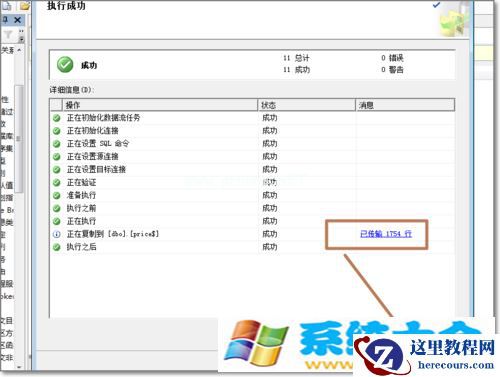The image size is (500, 377).
Task: Select the row 准备执行
Action: (252, 195)
